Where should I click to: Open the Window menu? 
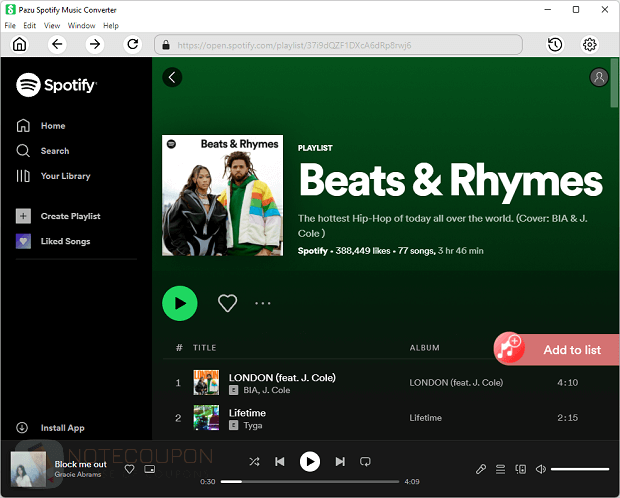[x=81, y=26]
